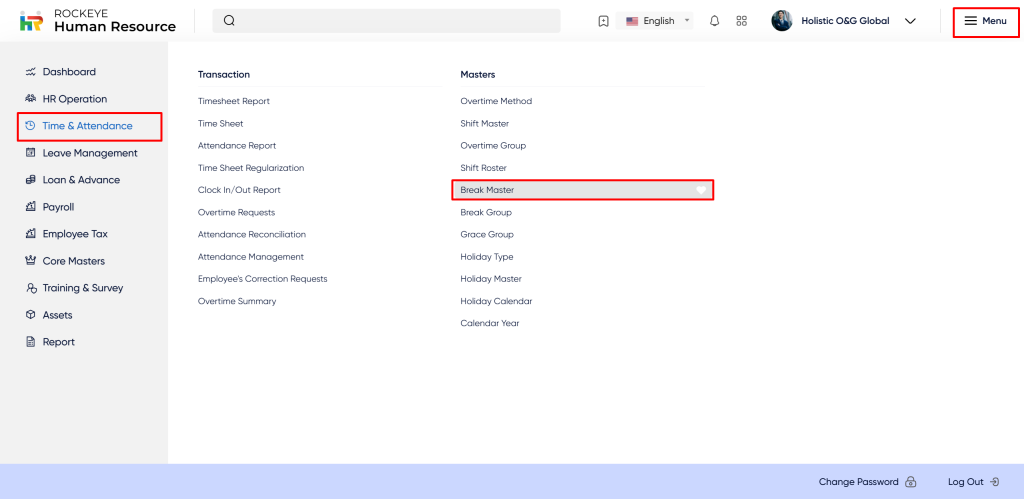Click the bookmark icon in the top bar
1024x499 pixels.
(x=603, y=21)
